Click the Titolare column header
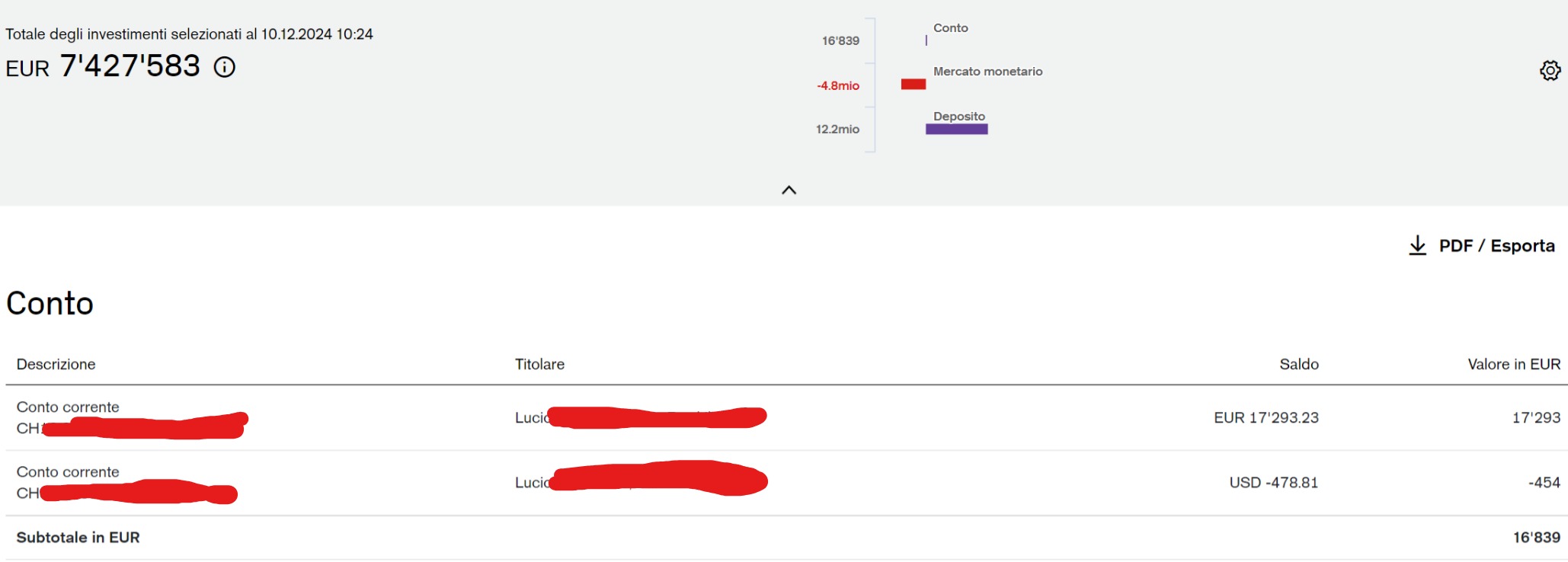The height and width of the screenshot is (562, 1568). tap(539, 365)
